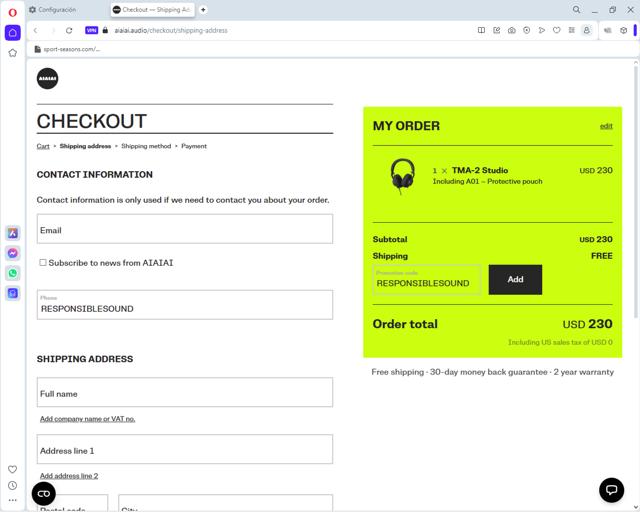Focus the Email input field
Screen dimensions: 640x512
pyautogui.click(x=185, y=229)
